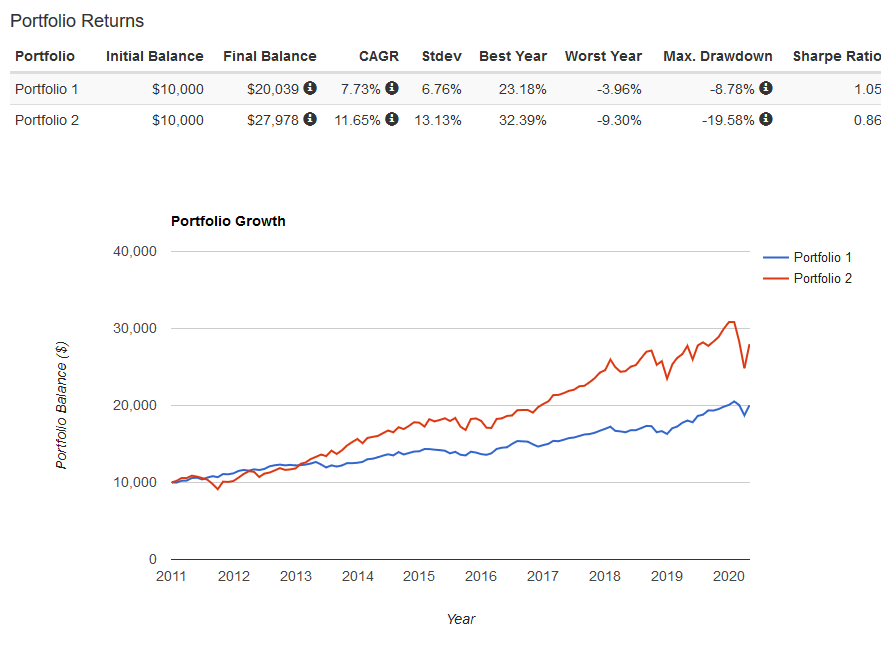Click info icon next to 11.65% CAGR
Viewport: 881px width, 647px height.
click(392, 119)
